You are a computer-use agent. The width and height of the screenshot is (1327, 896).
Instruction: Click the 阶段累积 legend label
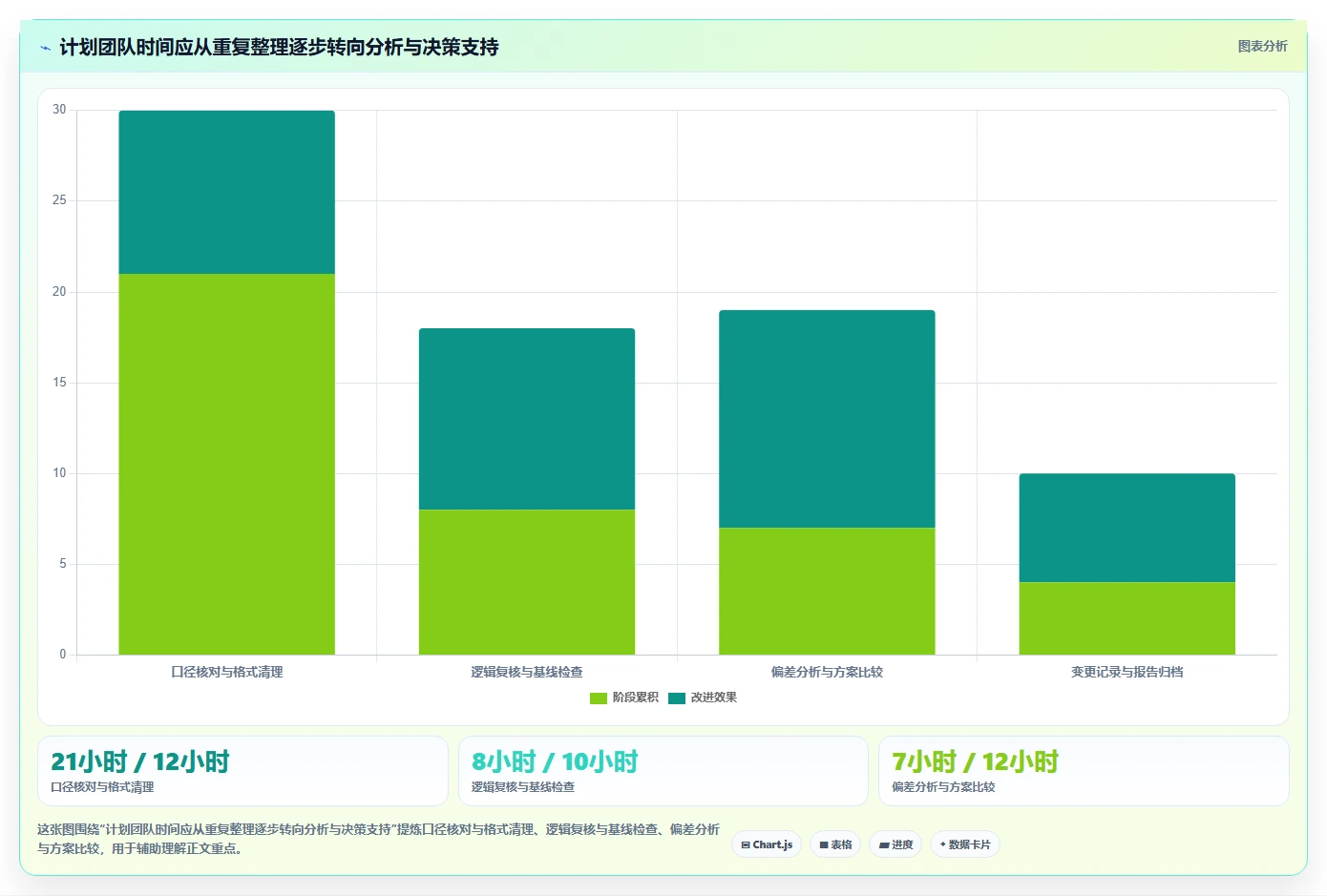coord(636,698)
